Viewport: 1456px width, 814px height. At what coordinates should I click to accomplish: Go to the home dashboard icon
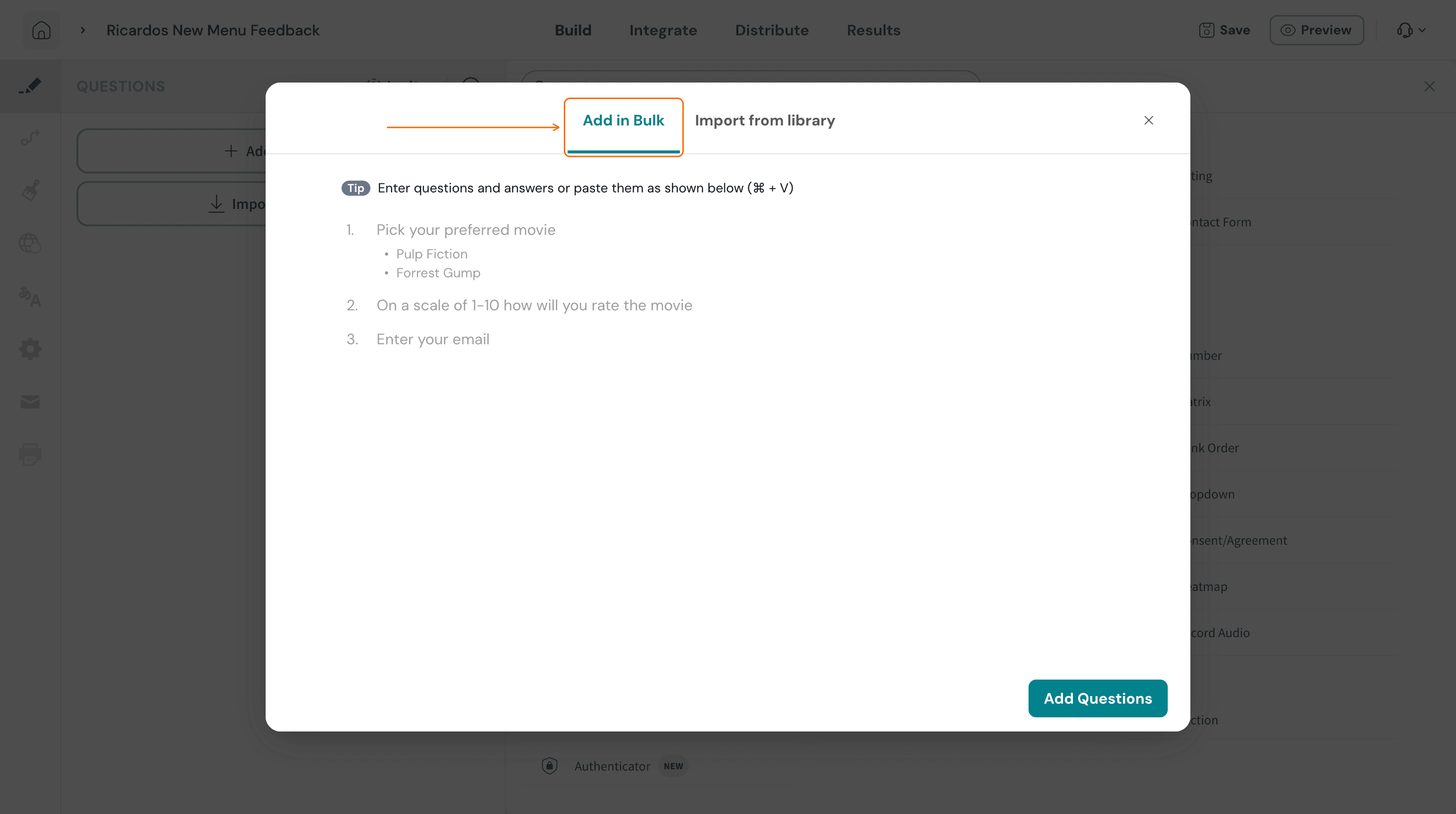tap(41, 30)
